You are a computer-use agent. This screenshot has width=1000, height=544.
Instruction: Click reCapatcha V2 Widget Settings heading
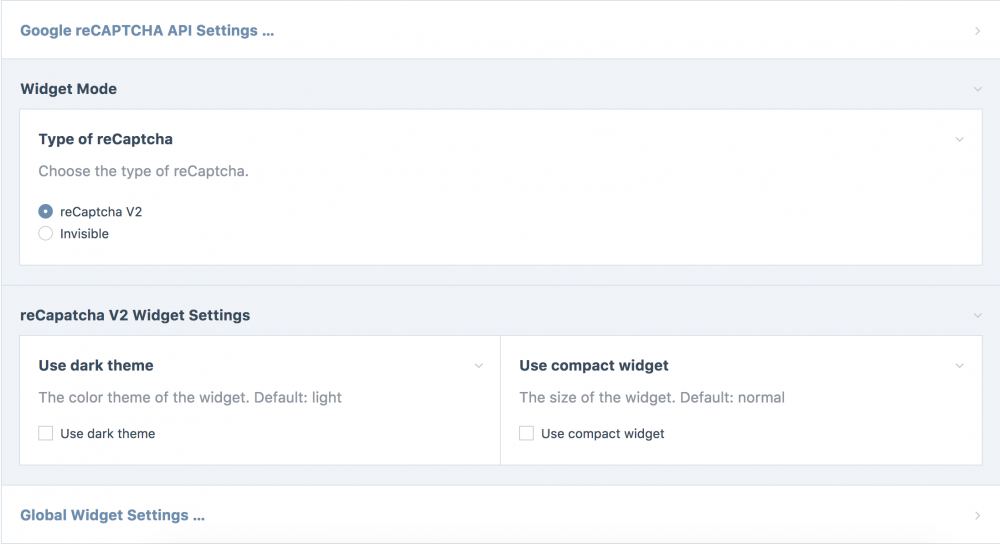pos(135,315)
